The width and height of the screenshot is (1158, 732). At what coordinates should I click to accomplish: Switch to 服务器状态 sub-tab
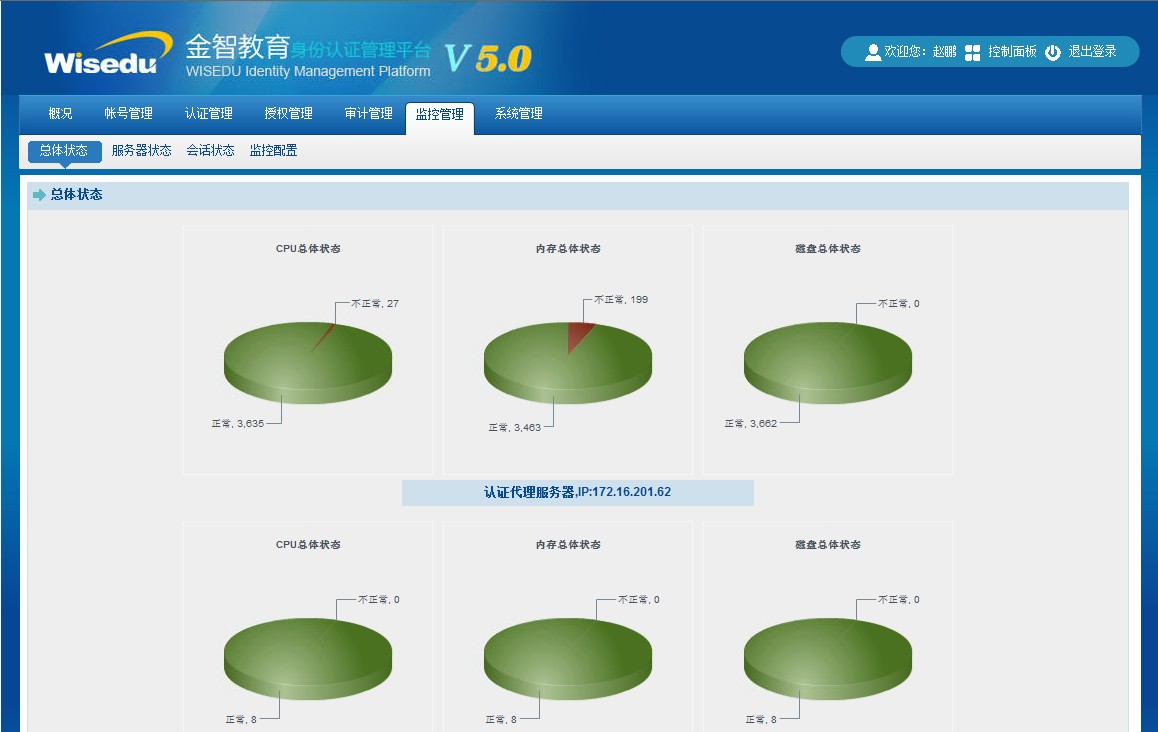point(141,151)
